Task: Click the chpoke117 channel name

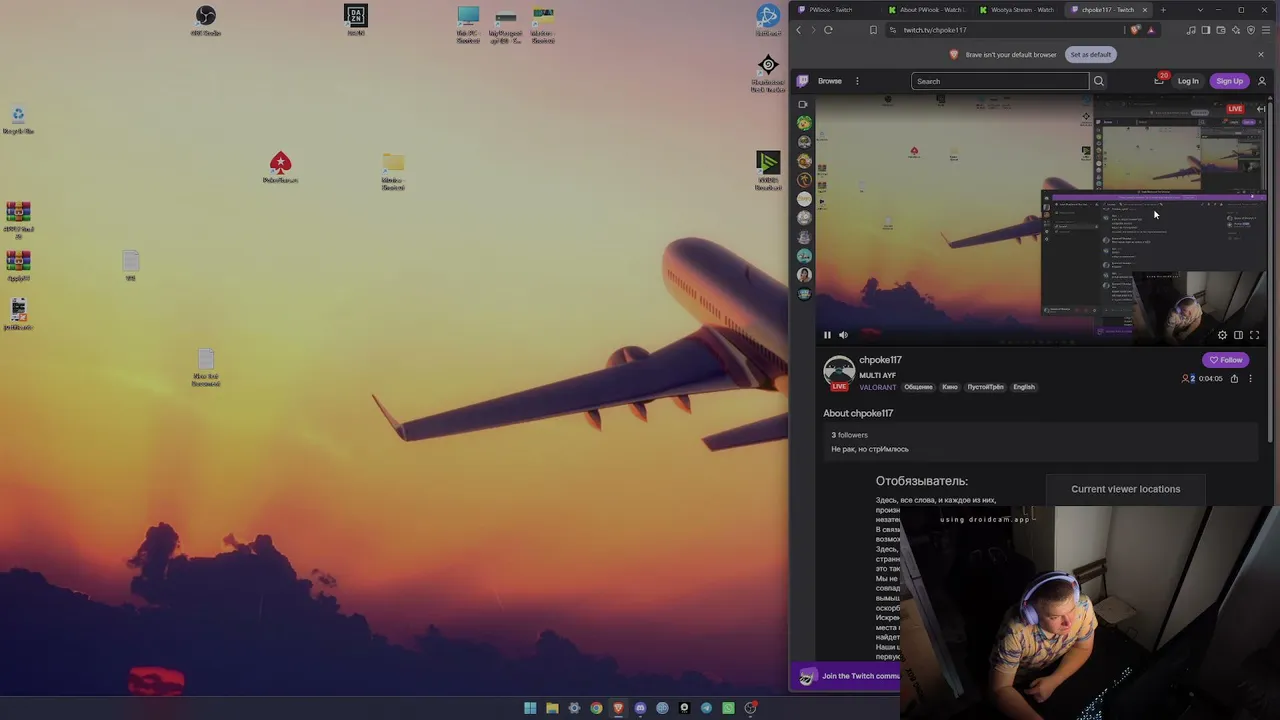Action: click(x=880, y=360)
